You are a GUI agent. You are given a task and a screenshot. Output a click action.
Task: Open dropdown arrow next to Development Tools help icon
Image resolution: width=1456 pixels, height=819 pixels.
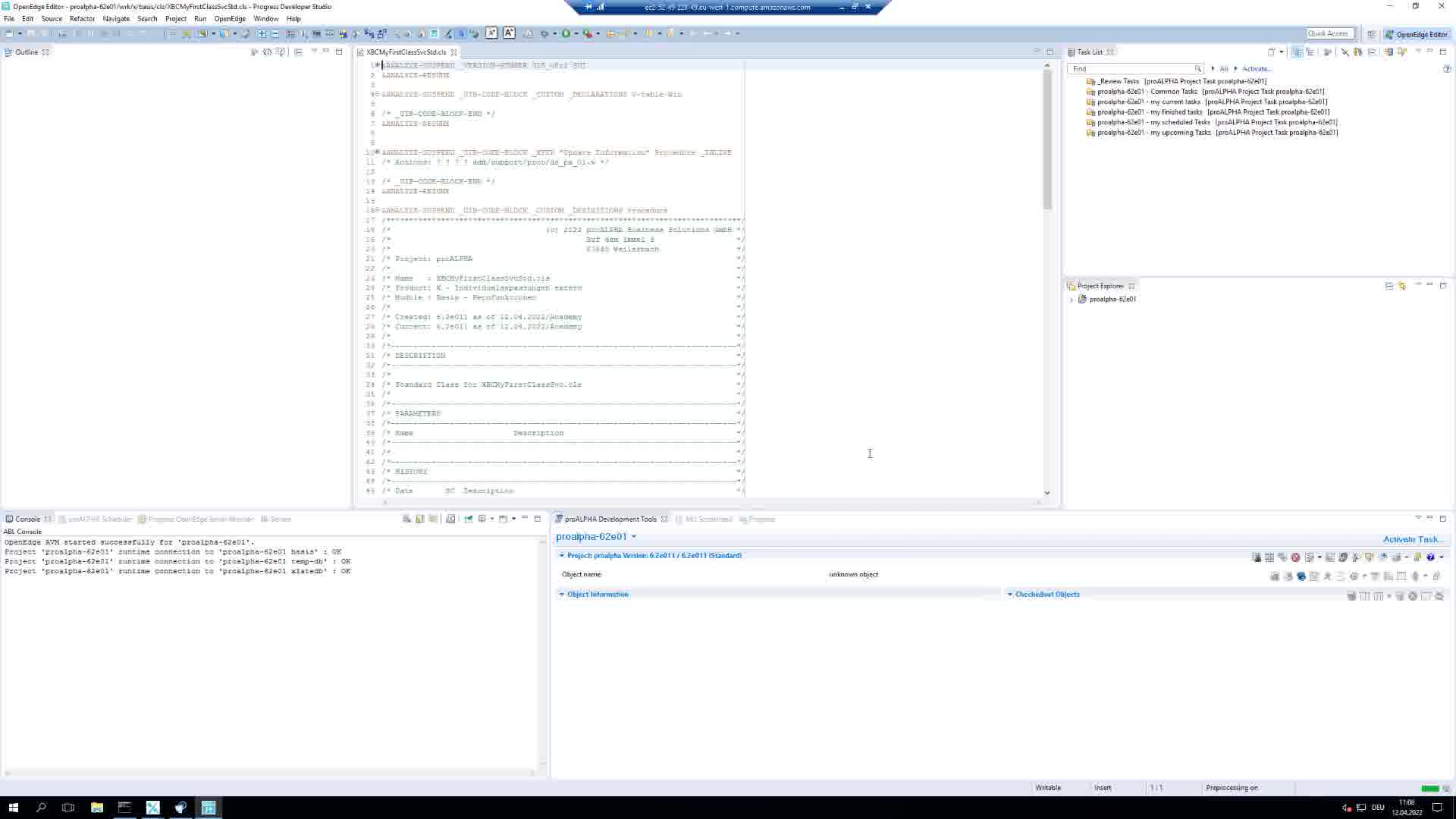[1441, 557]
